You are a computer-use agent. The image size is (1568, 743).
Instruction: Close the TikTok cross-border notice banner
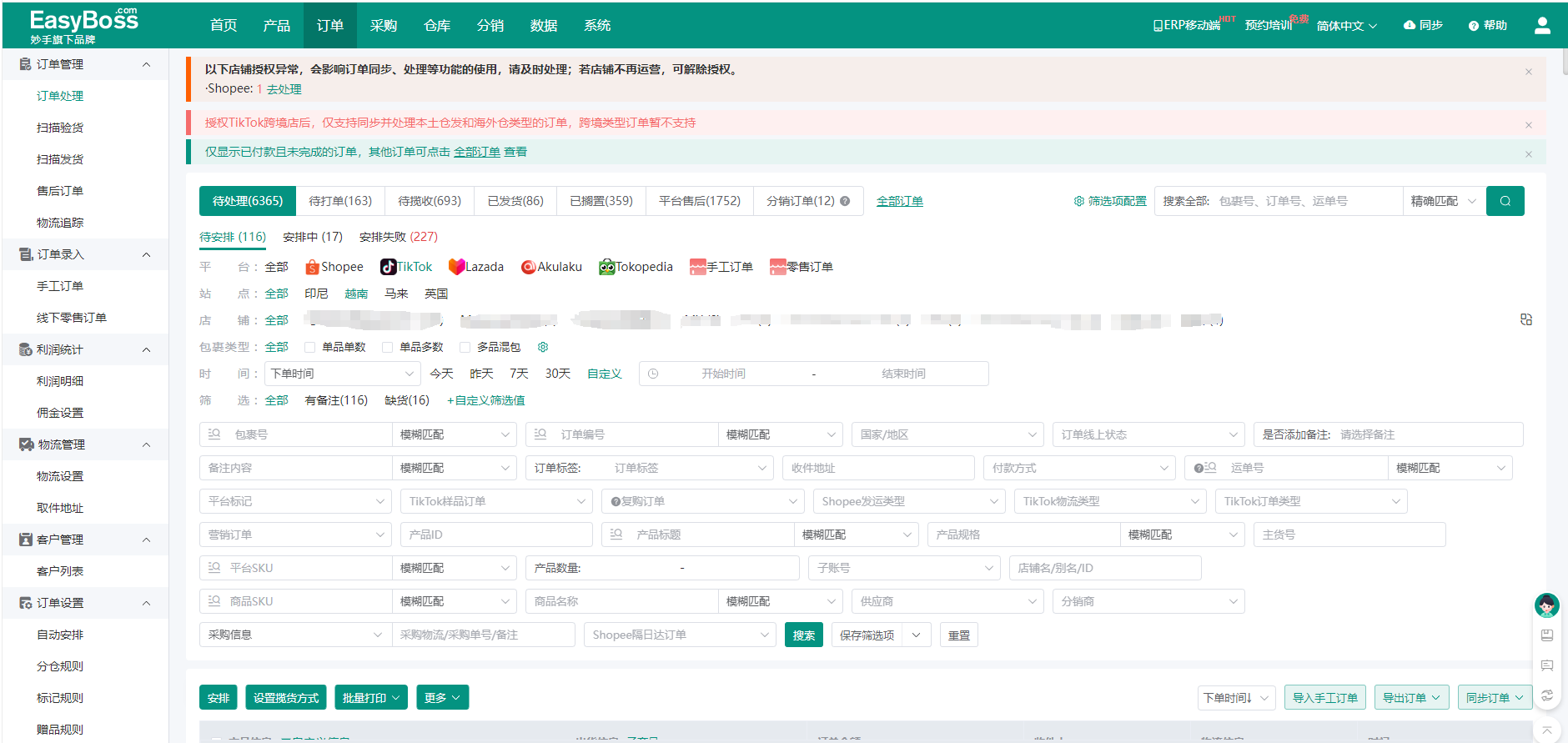(x=1529, y=125)
